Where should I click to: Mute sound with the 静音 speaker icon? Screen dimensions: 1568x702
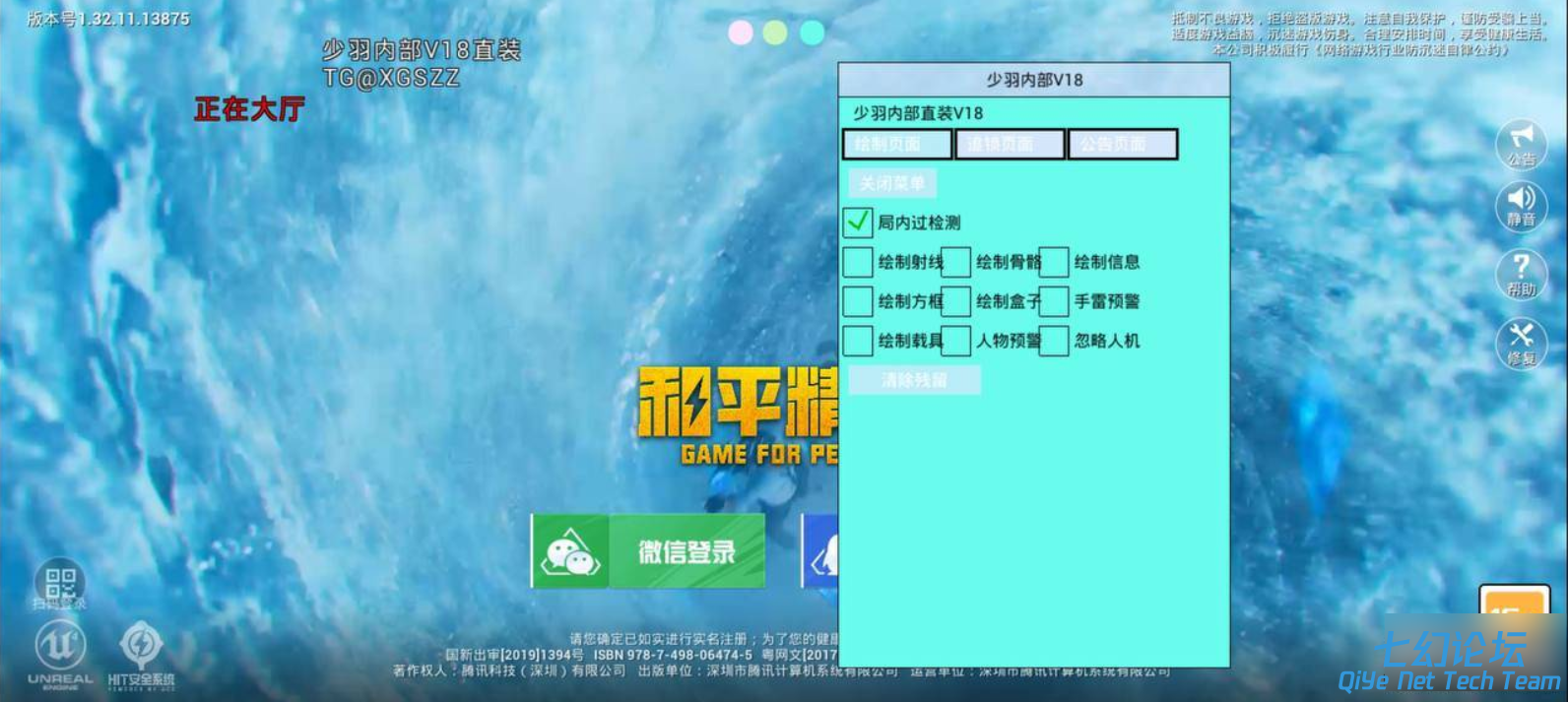point(1521,207)
